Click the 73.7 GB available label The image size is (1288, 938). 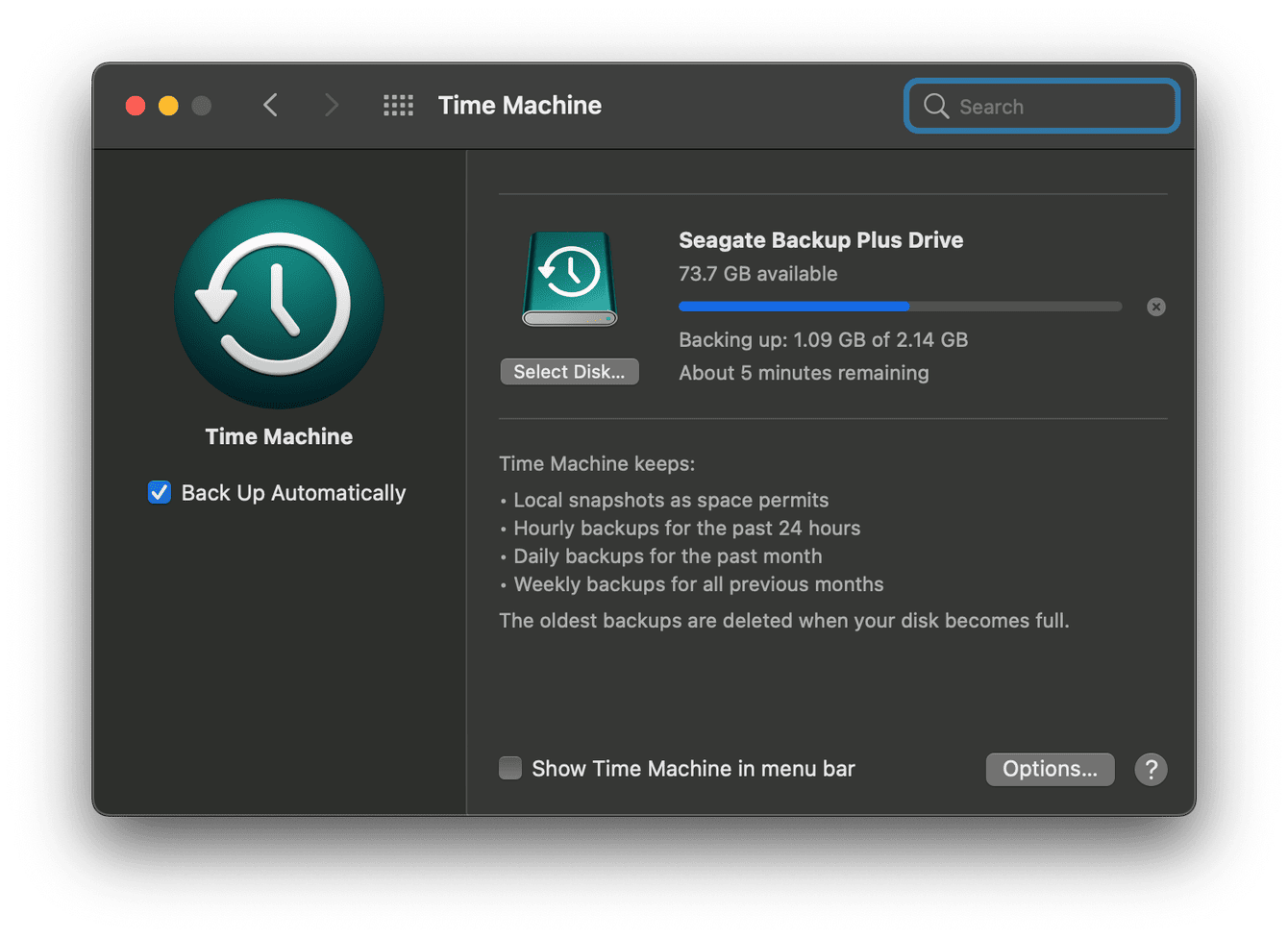[757, 273]
